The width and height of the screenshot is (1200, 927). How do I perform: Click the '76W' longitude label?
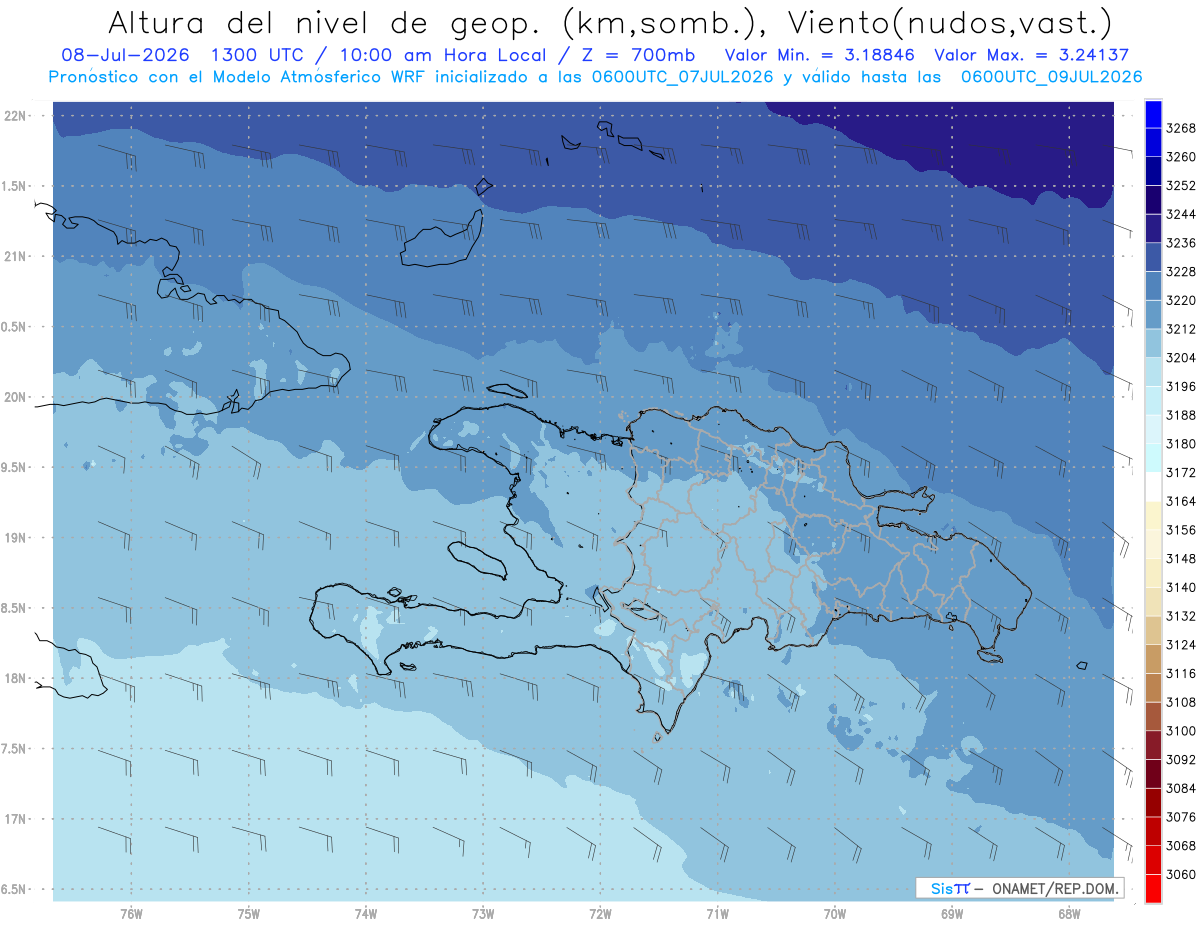click(131, 914)
